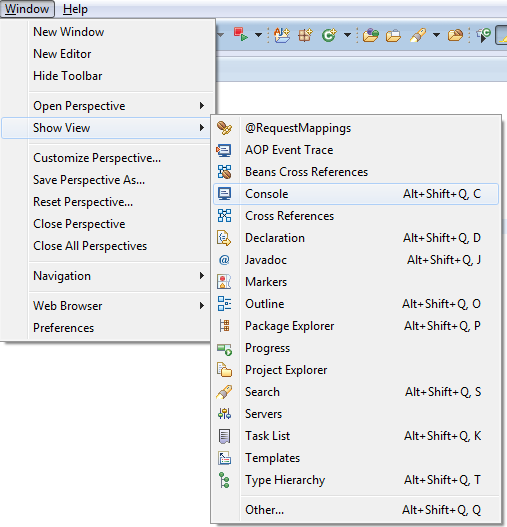Click the Declaration view icon
The image size is (507, 527).
(224, 238)
